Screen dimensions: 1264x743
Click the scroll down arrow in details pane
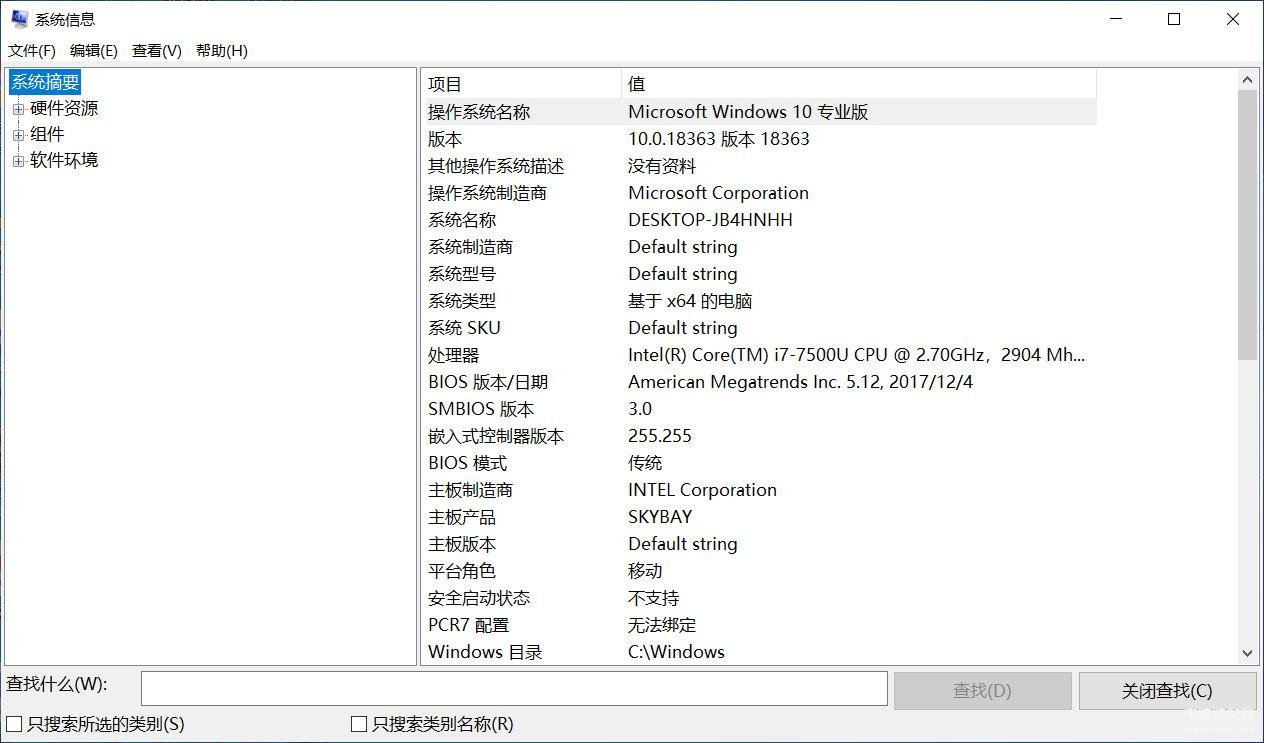[1247, 653]
